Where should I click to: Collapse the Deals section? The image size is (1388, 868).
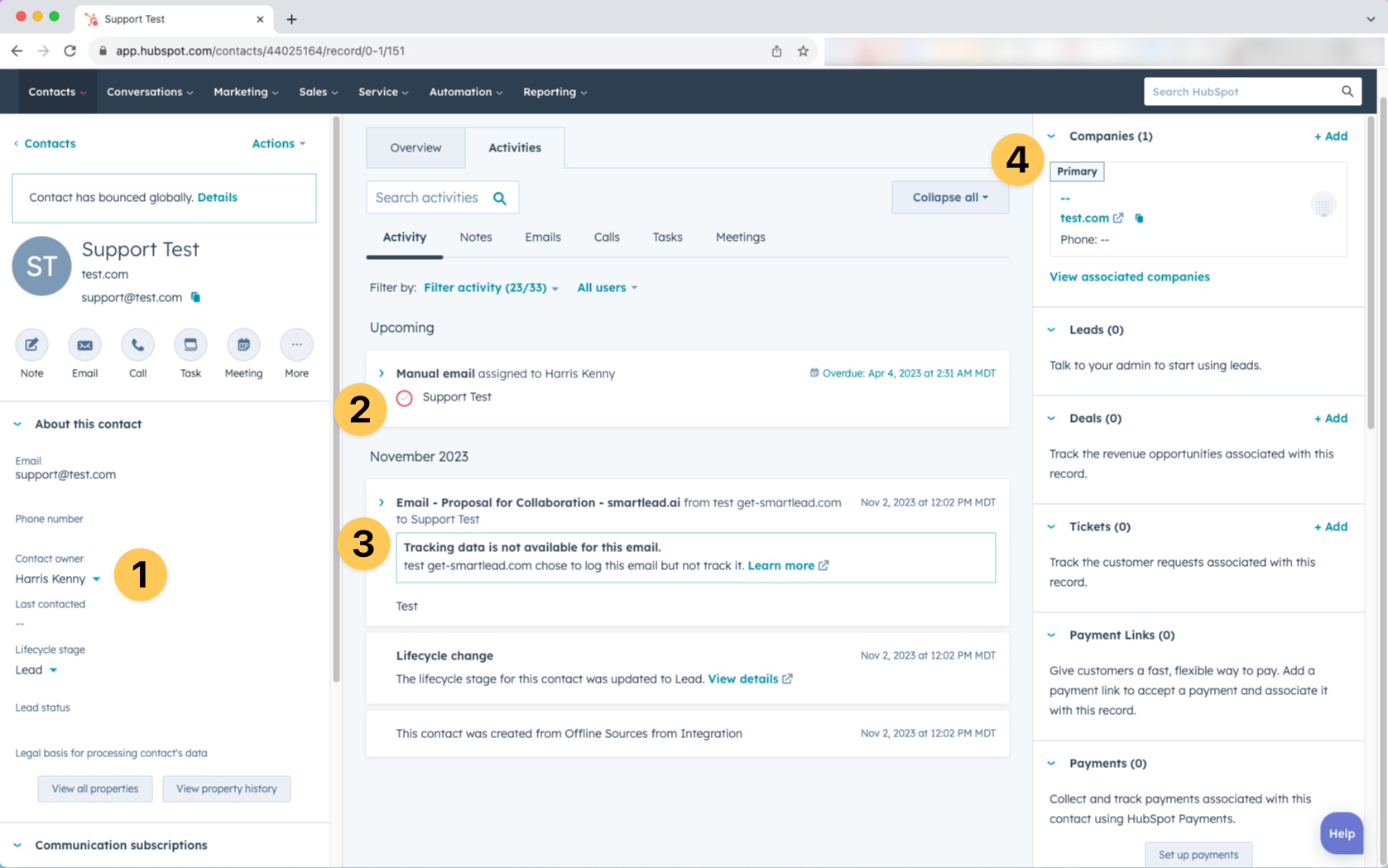[x=1051, y=418]
